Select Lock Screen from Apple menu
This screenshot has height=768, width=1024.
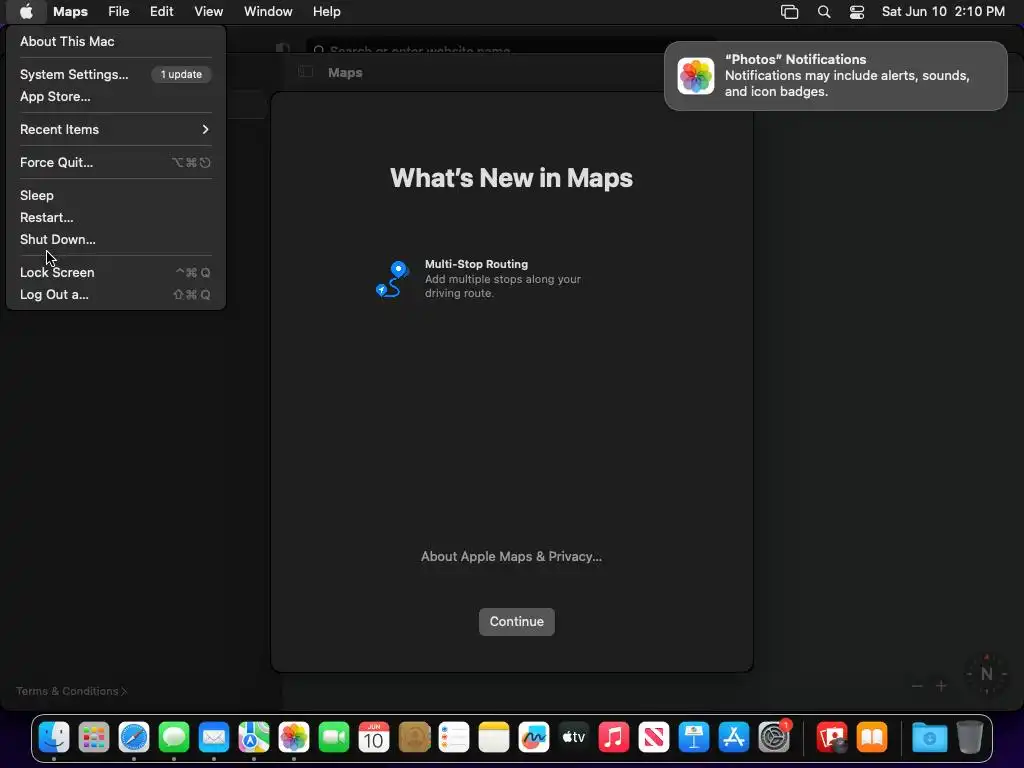[116, 272]
